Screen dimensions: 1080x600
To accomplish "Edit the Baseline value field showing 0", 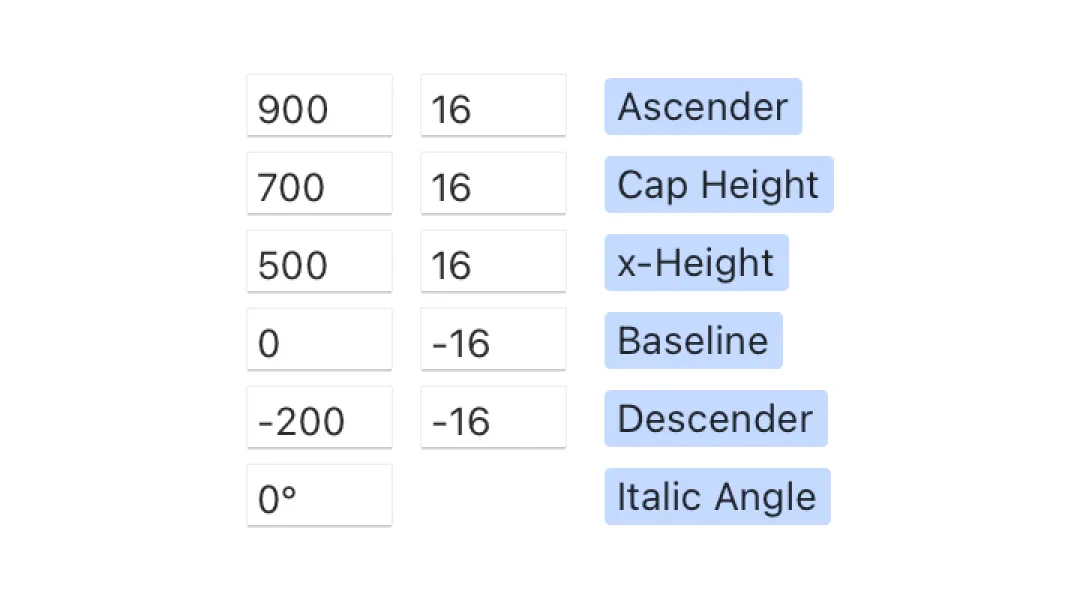I will point(320,339).
